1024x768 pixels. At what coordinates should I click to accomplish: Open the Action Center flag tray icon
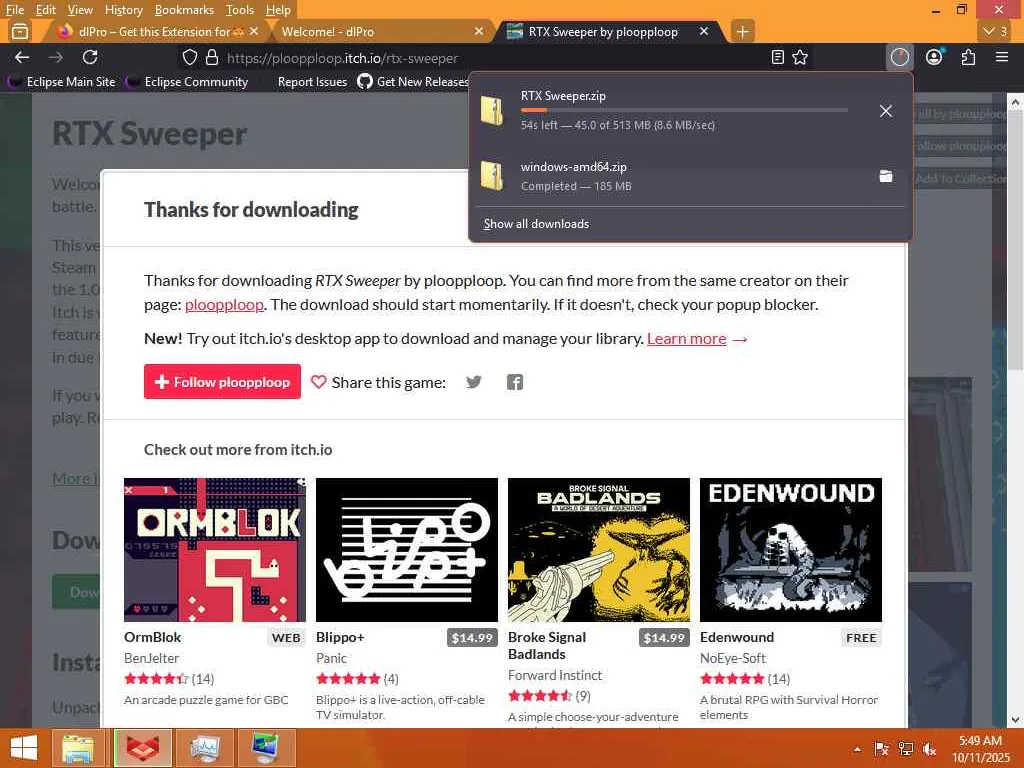click(881, 749)
